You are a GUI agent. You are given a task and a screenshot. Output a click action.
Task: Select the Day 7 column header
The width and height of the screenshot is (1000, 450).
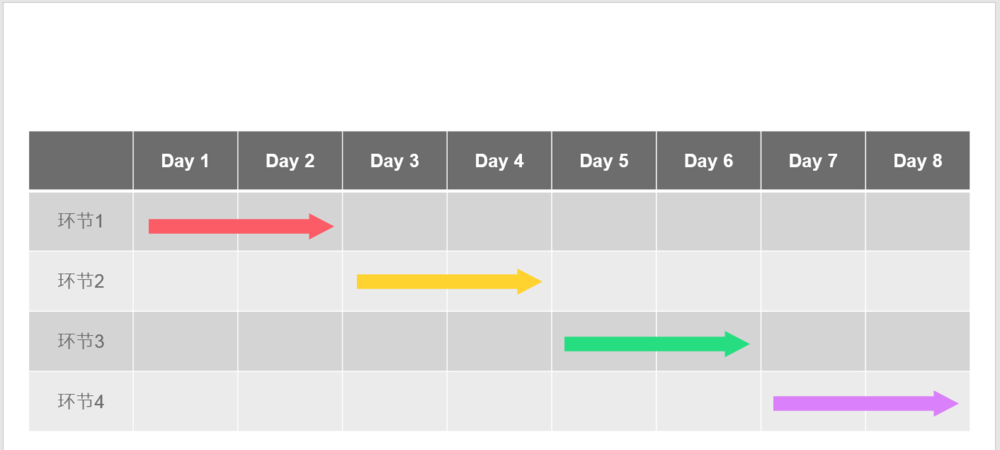point(813,161)
